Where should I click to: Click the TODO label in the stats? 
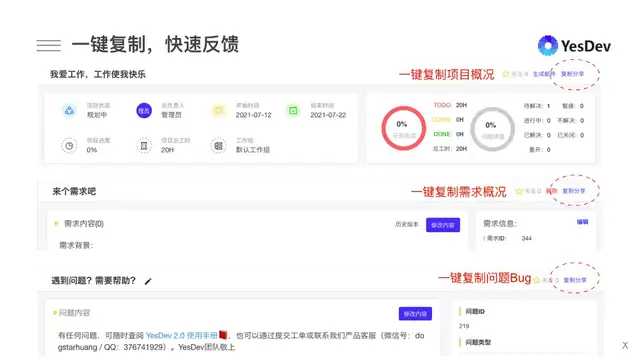442,105
